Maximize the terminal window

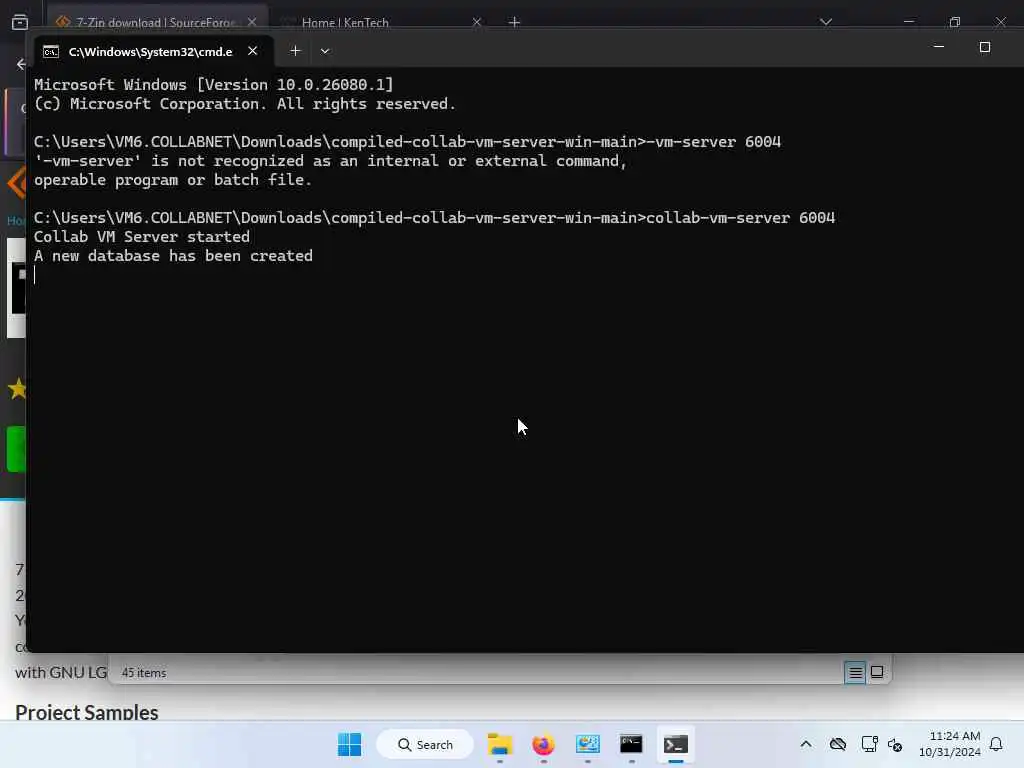click(x=985, y=47)
